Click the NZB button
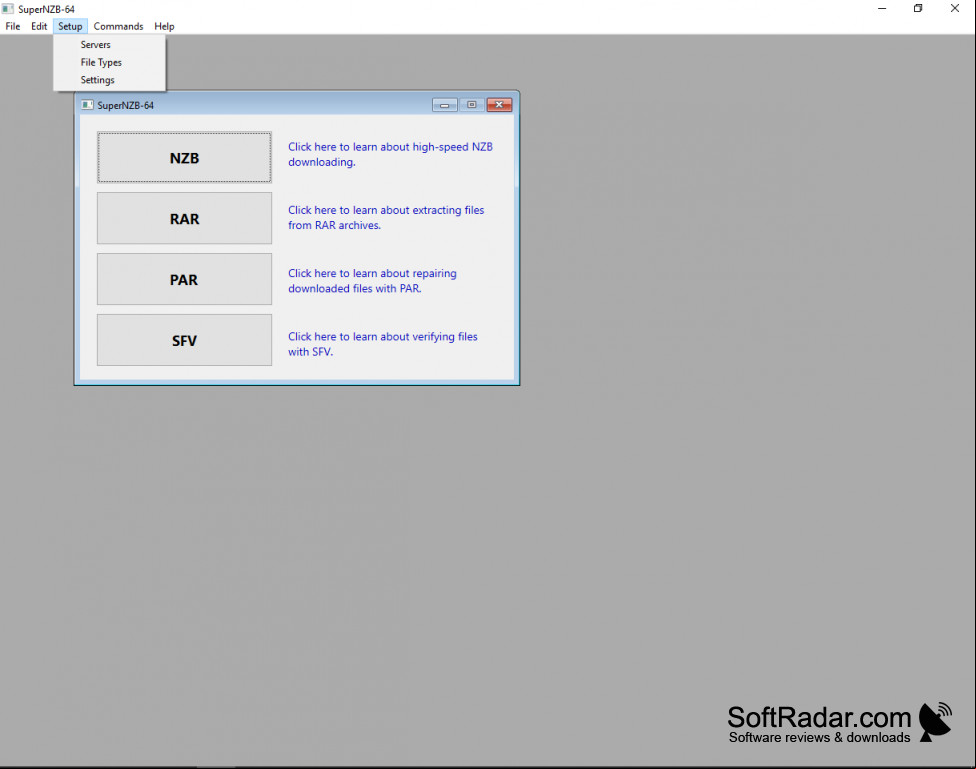Screen dimensions: 976x769 tap(184, 158)
